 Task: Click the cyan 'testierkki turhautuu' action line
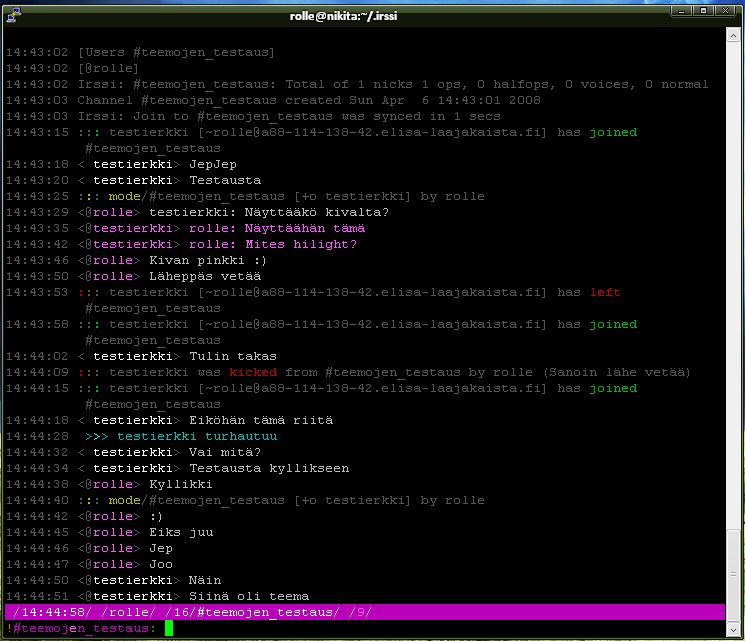(196, 436)
